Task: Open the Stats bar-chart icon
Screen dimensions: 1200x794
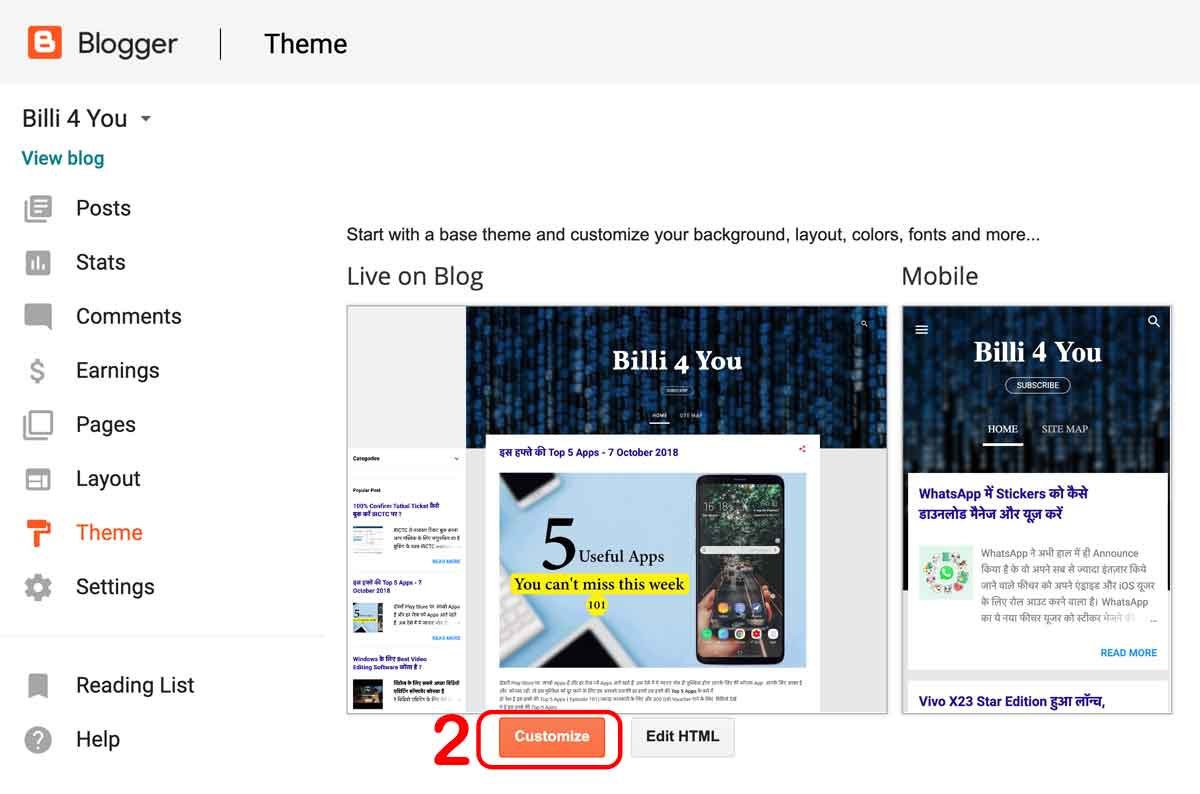Action: [38, 263]
